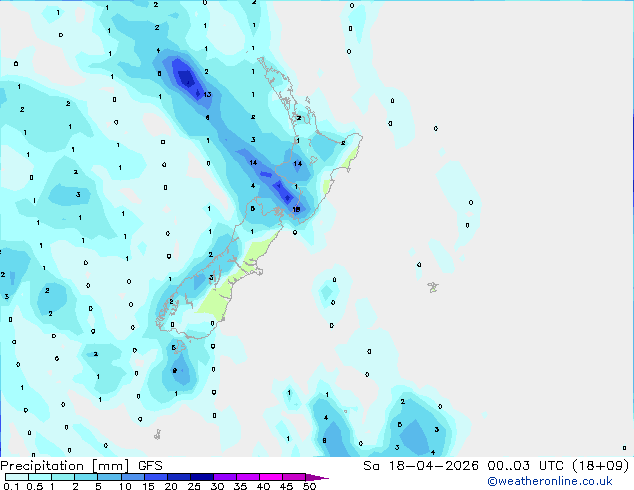Select the 2–5 mm legend swatch
This screenshot has width=634, height=490.
tap(86, 477)
